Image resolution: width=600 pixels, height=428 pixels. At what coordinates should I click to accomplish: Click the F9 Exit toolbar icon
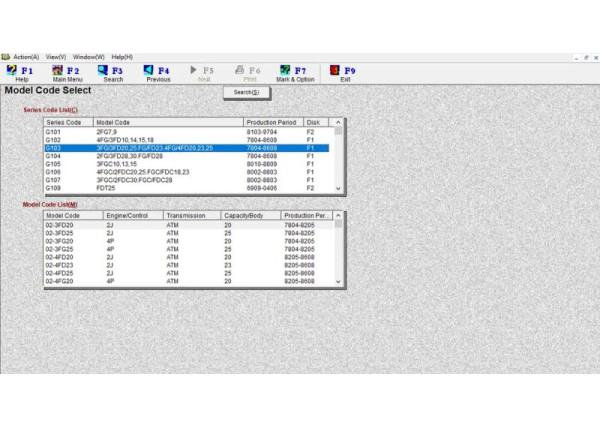point(345,73)
